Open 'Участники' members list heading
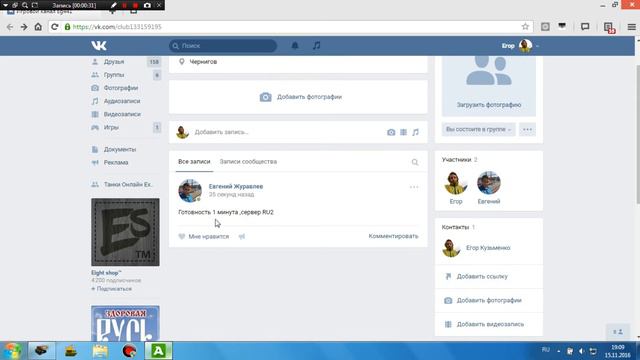The image size is (640, 360). (456, 160)
